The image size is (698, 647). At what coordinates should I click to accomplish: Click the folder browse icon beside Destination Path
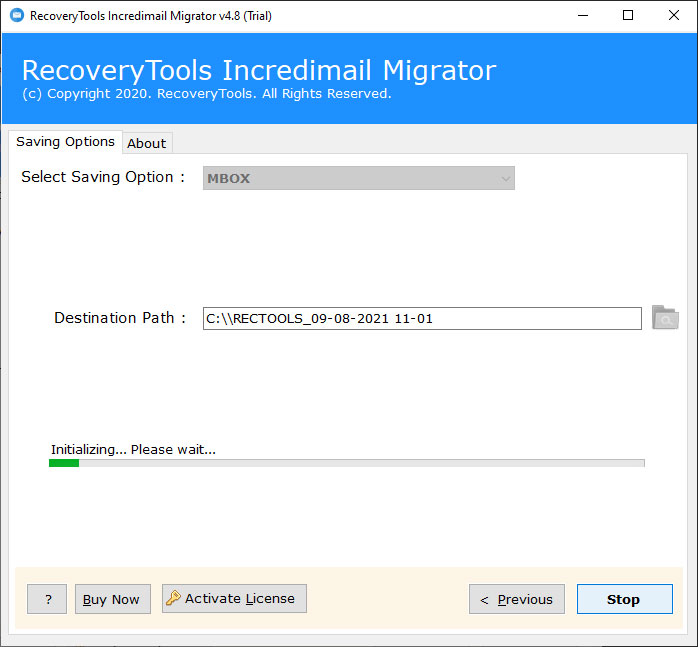coord(665,317)
